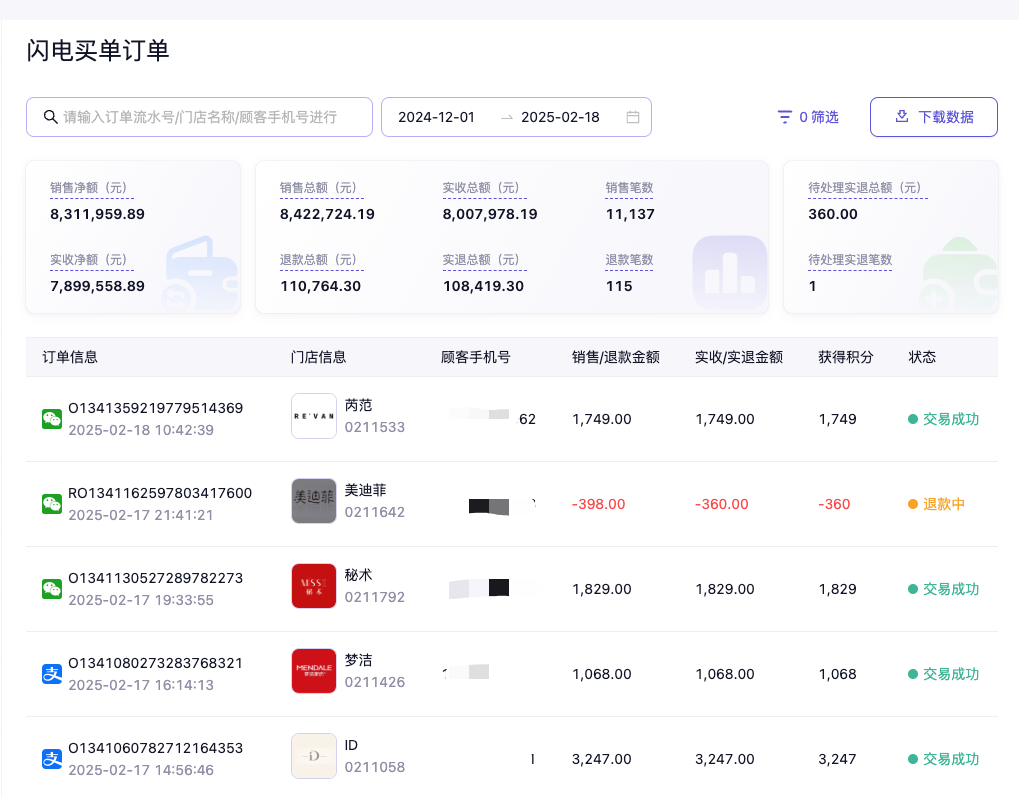Viewport: 1019px width, 797px height.
Task: Click the 销售净额（元）label
Action: tap(90, 188)
